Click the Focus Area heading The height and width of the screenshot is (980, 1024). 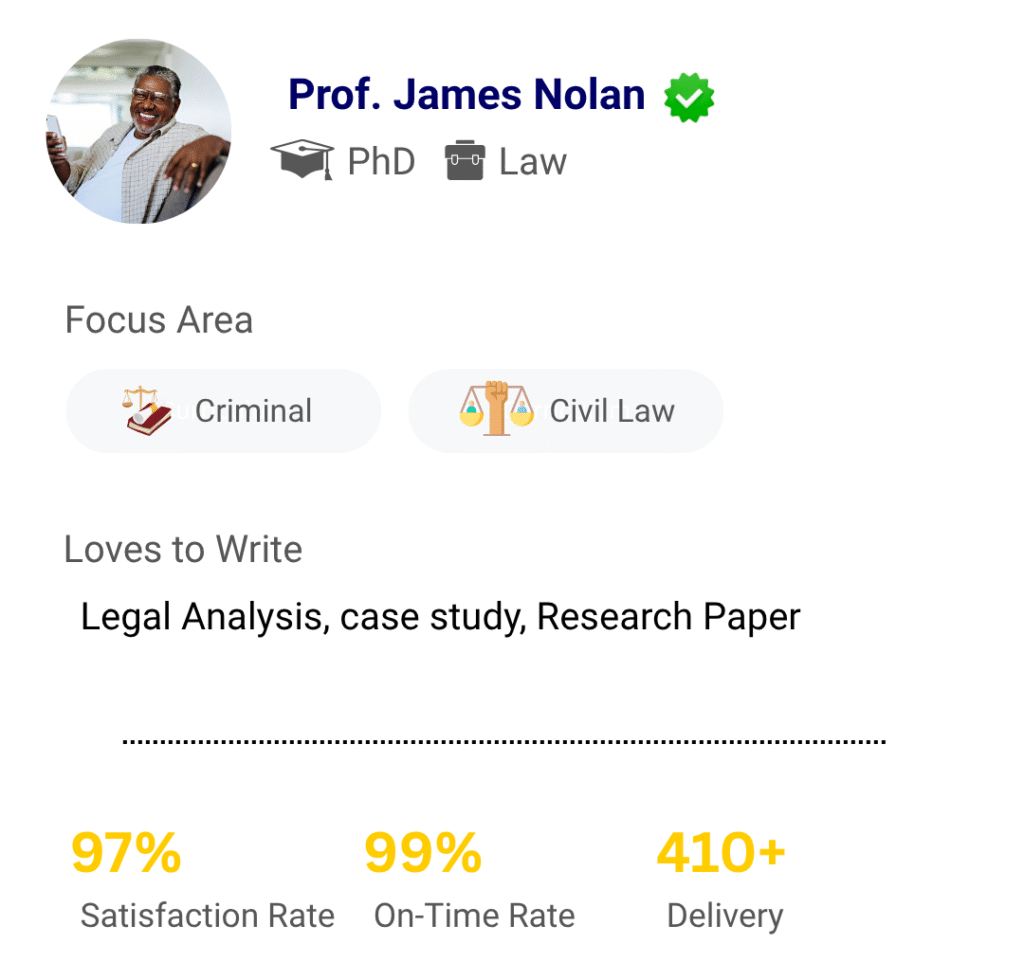point(159,320)
